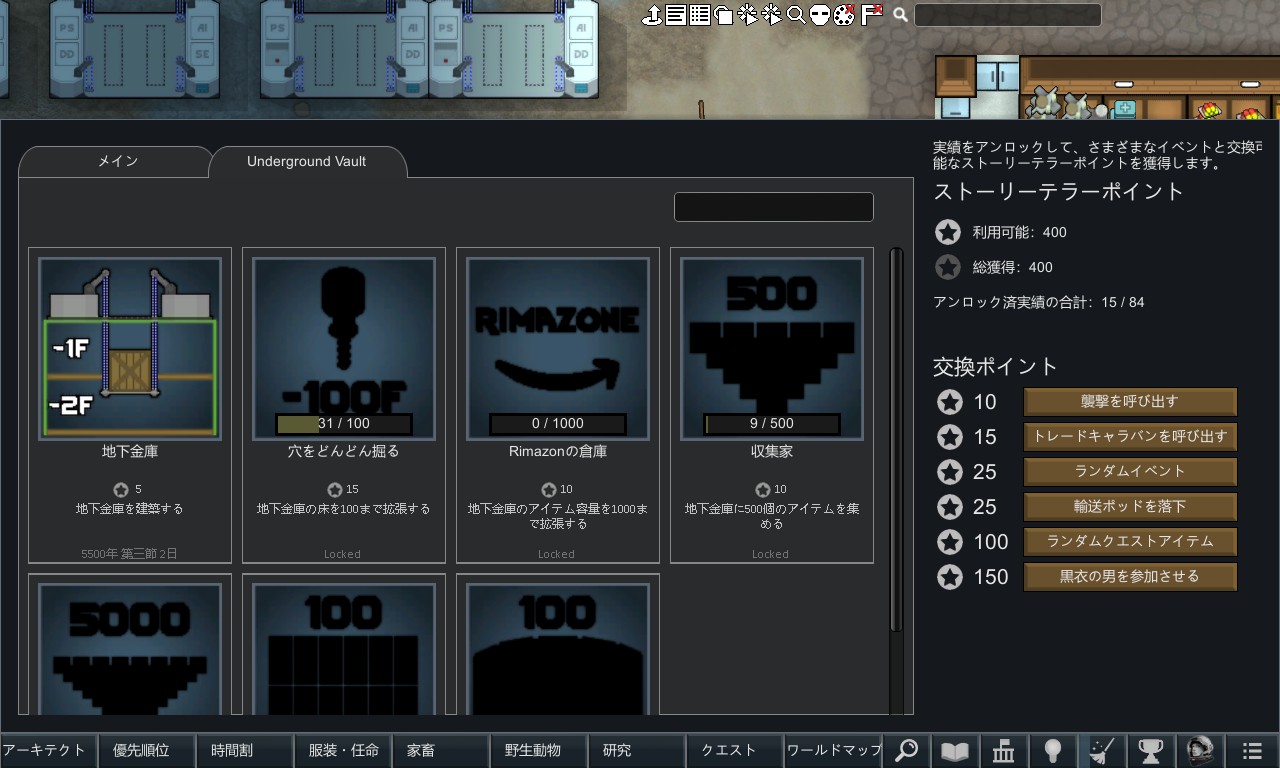Click the ランダムクエストアイテム button

coord(1130,542)
